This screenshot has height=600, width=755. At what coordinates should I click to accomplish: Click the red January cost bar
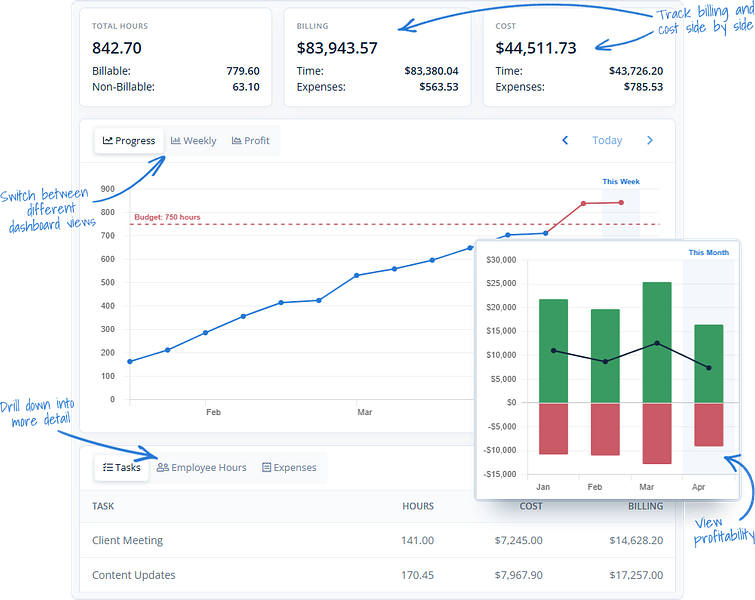click(x=553, y=428)
